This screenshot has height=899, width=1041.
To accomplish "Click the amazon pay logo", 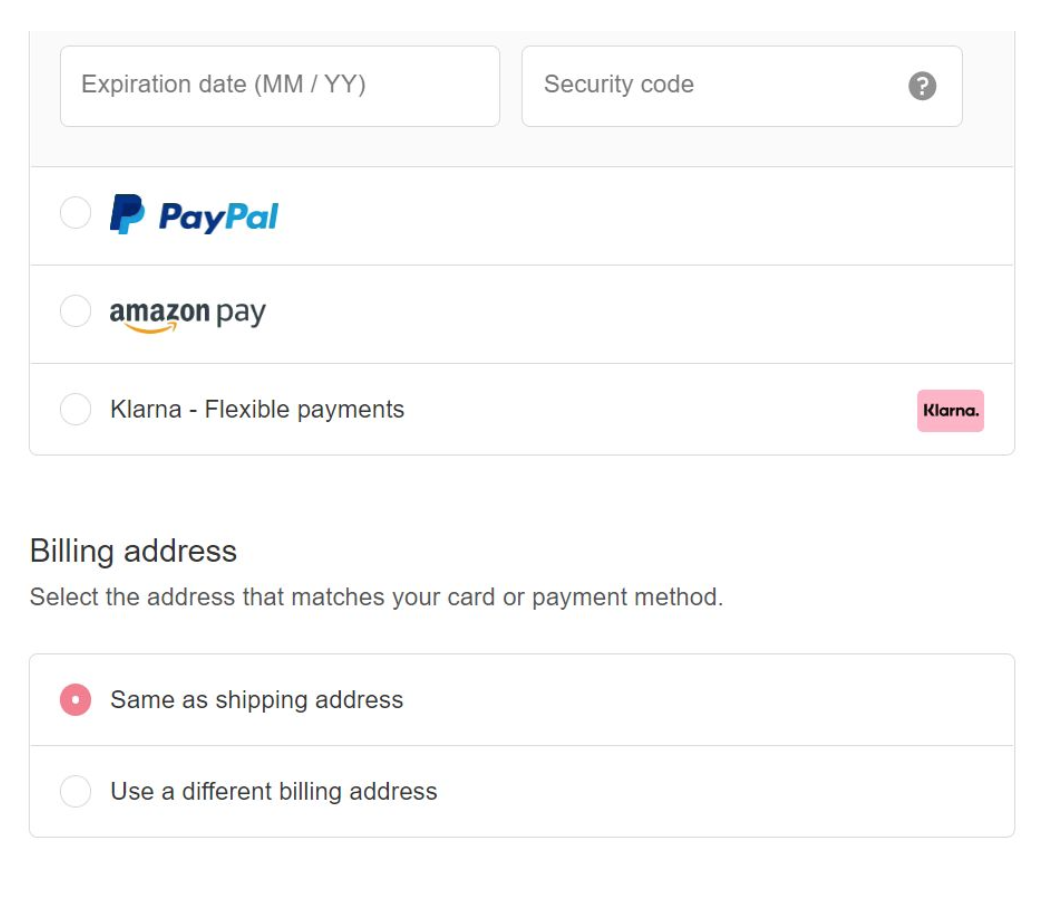I will (x=188, y=315).
